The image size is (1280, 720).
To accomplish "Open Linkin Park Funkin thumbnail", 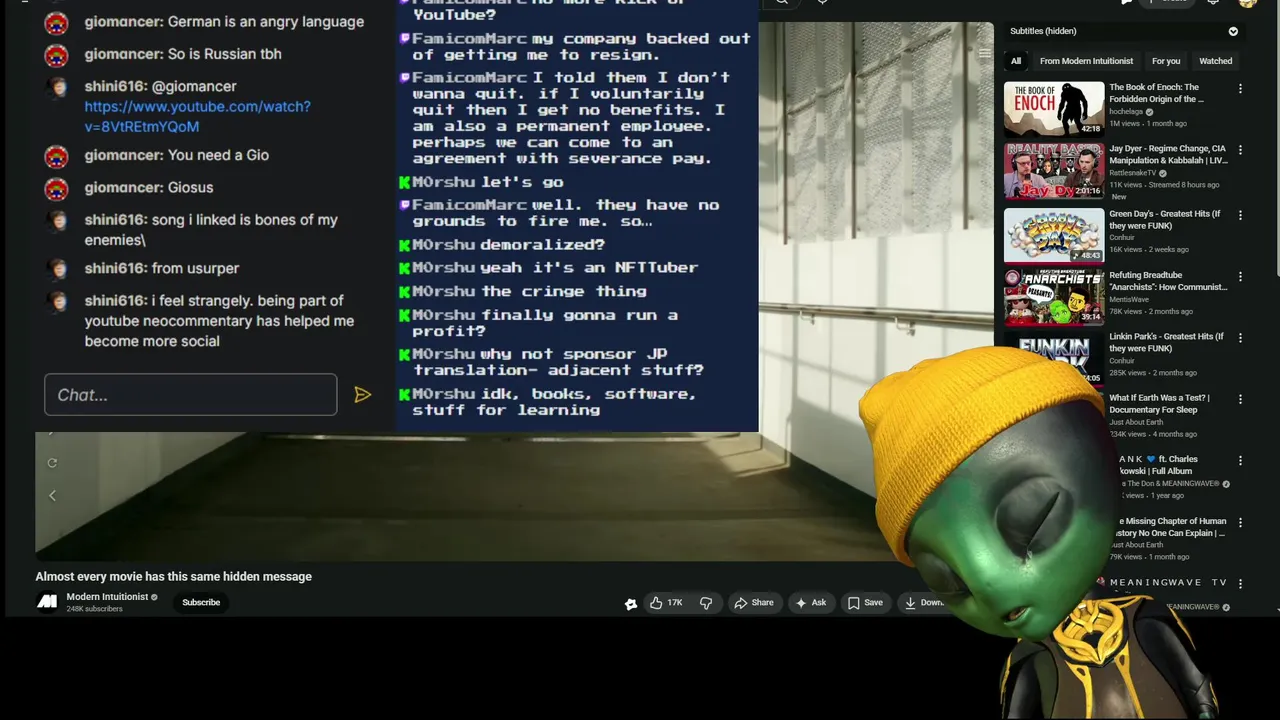I will coord(1054,358).
